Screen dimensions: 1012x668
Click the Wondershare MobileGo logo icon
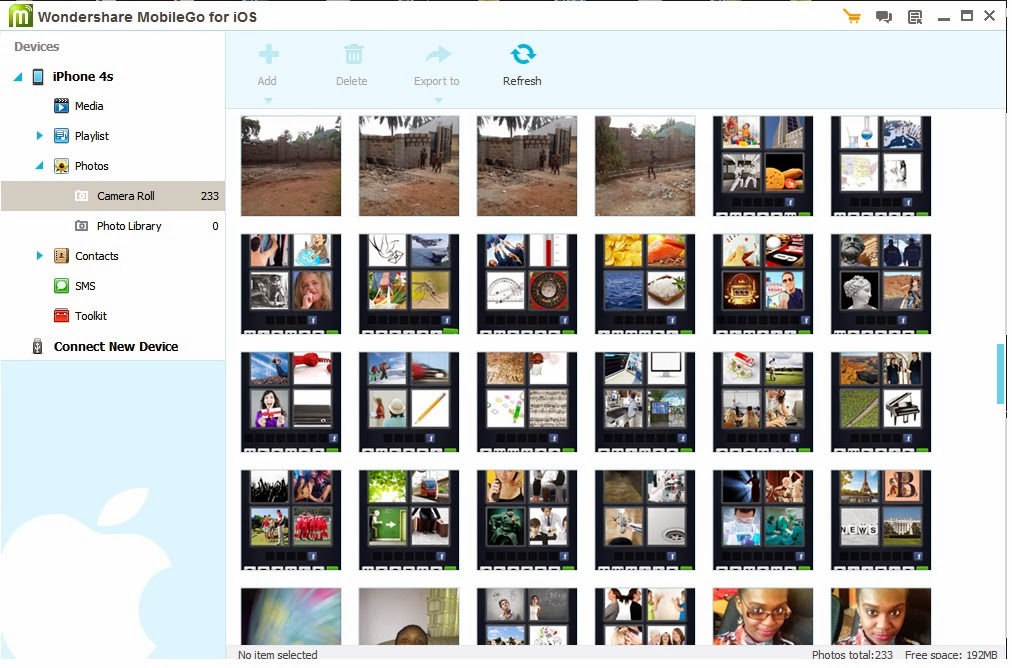pyautogui.click(x=20, y=15)
